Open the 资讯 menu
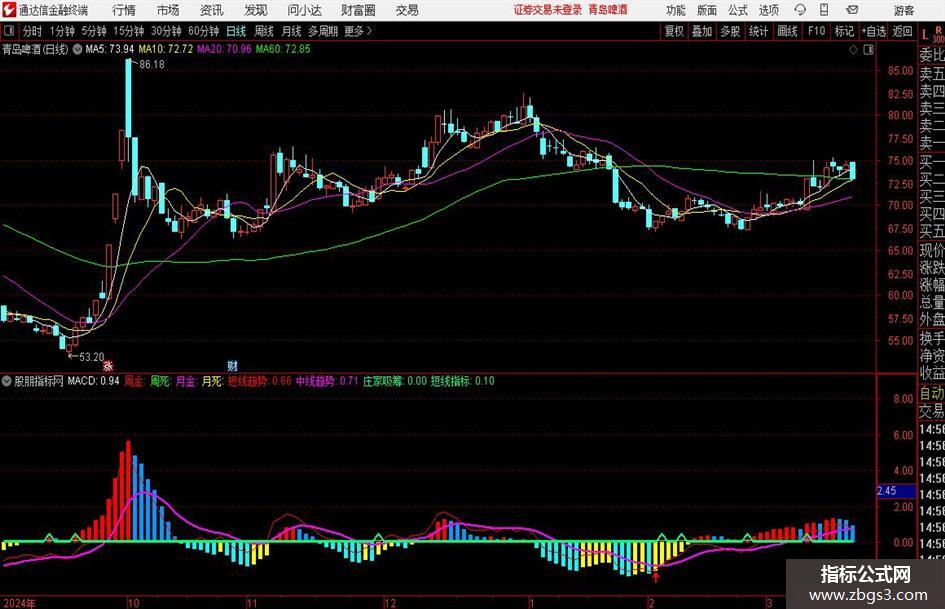 212,10
